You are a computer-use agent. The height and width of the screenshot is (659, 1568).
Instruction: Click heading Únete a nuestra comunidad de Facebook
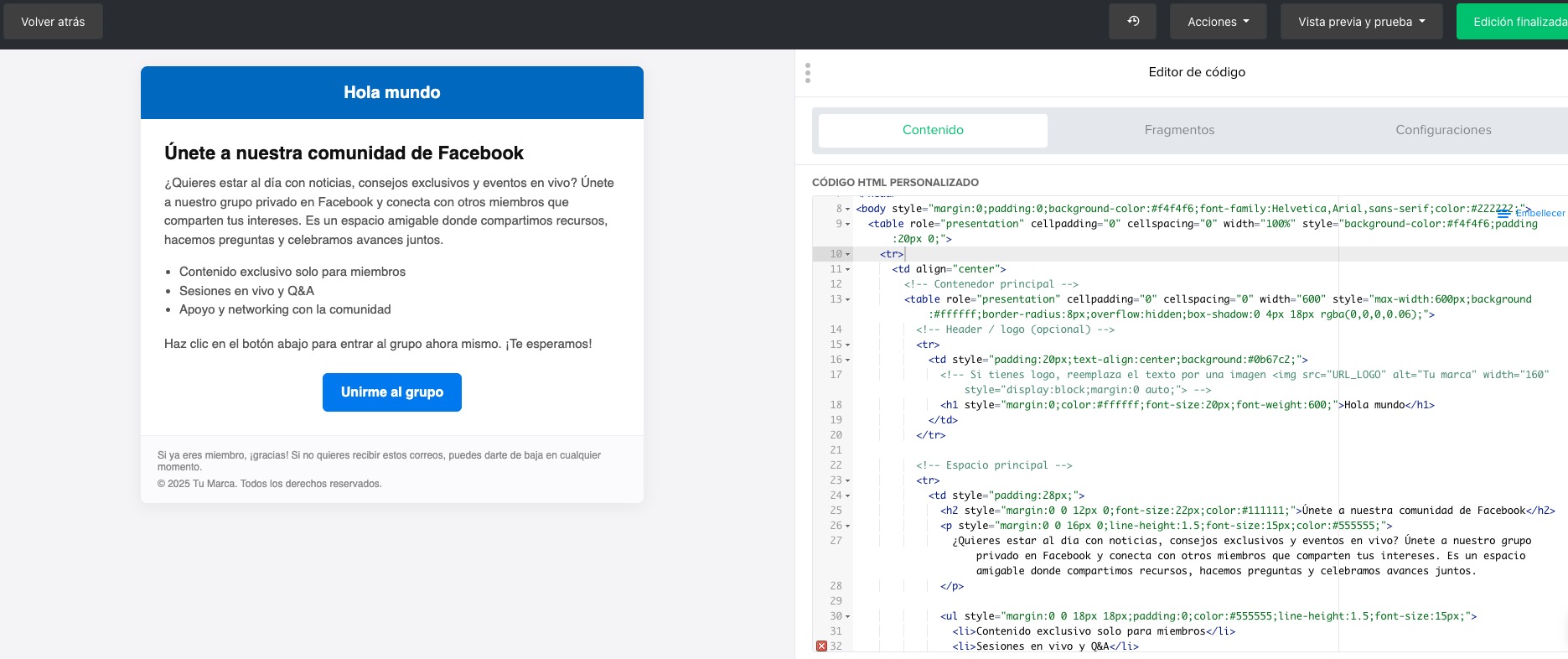tap(344, 153)
